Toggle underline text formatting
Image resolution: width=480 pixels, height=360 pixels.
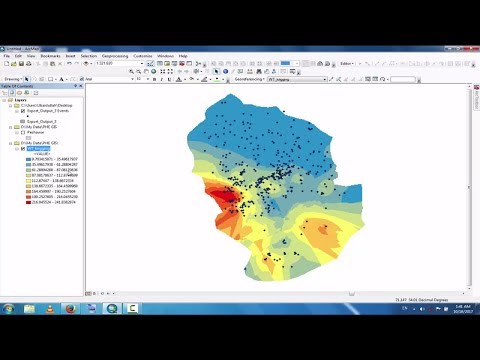(169, 79)
